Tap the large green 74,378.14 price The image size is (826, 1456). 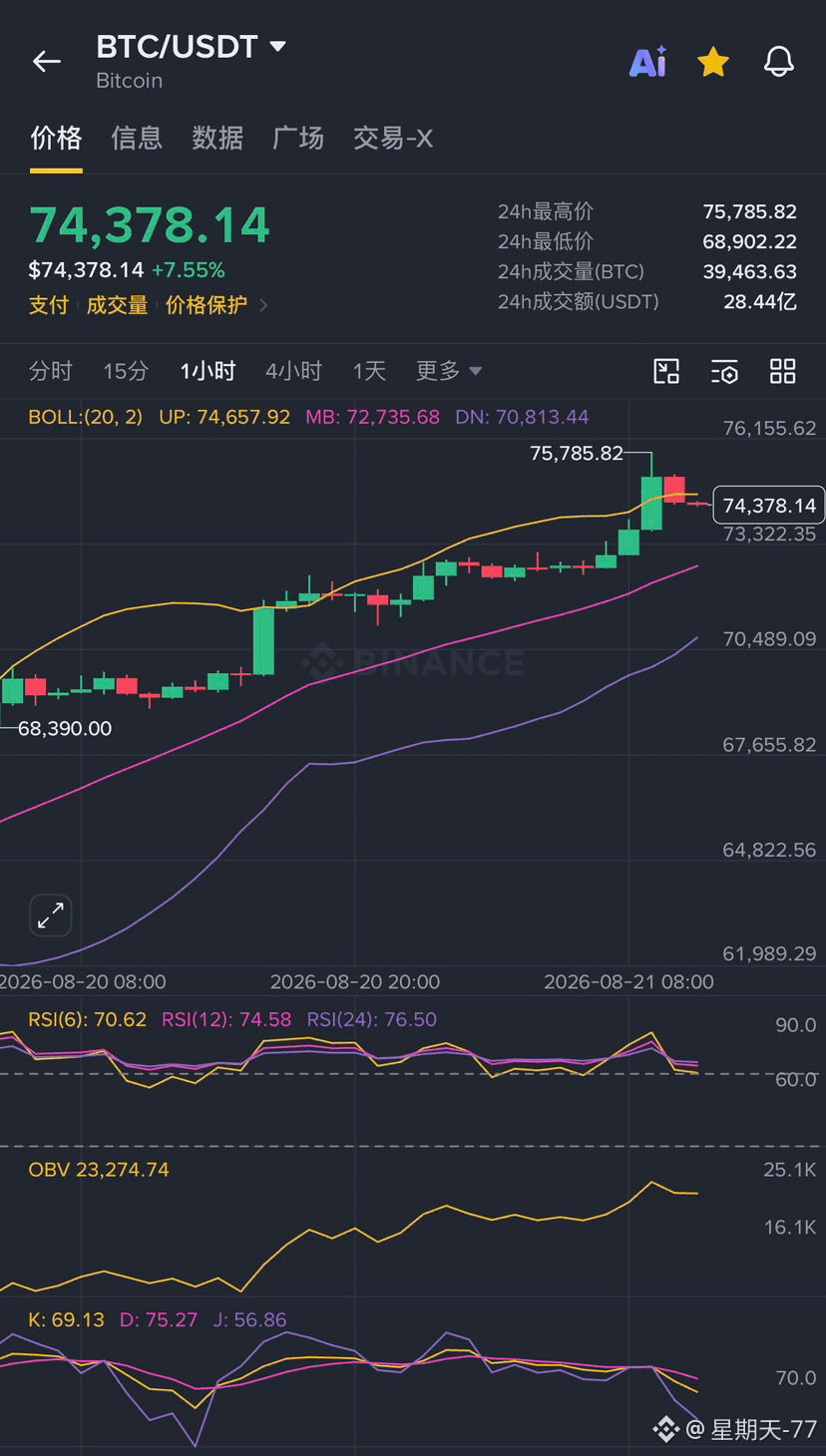(x=150, y=225)
